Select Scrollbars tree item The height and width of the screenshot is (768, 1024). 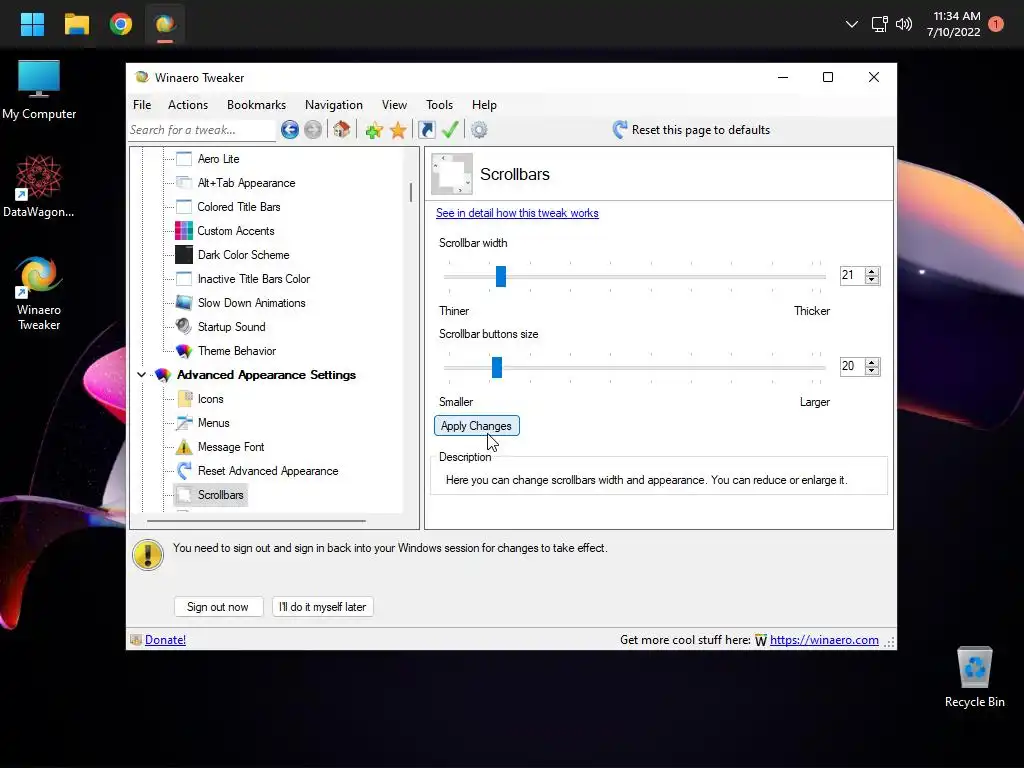[220, 495]
